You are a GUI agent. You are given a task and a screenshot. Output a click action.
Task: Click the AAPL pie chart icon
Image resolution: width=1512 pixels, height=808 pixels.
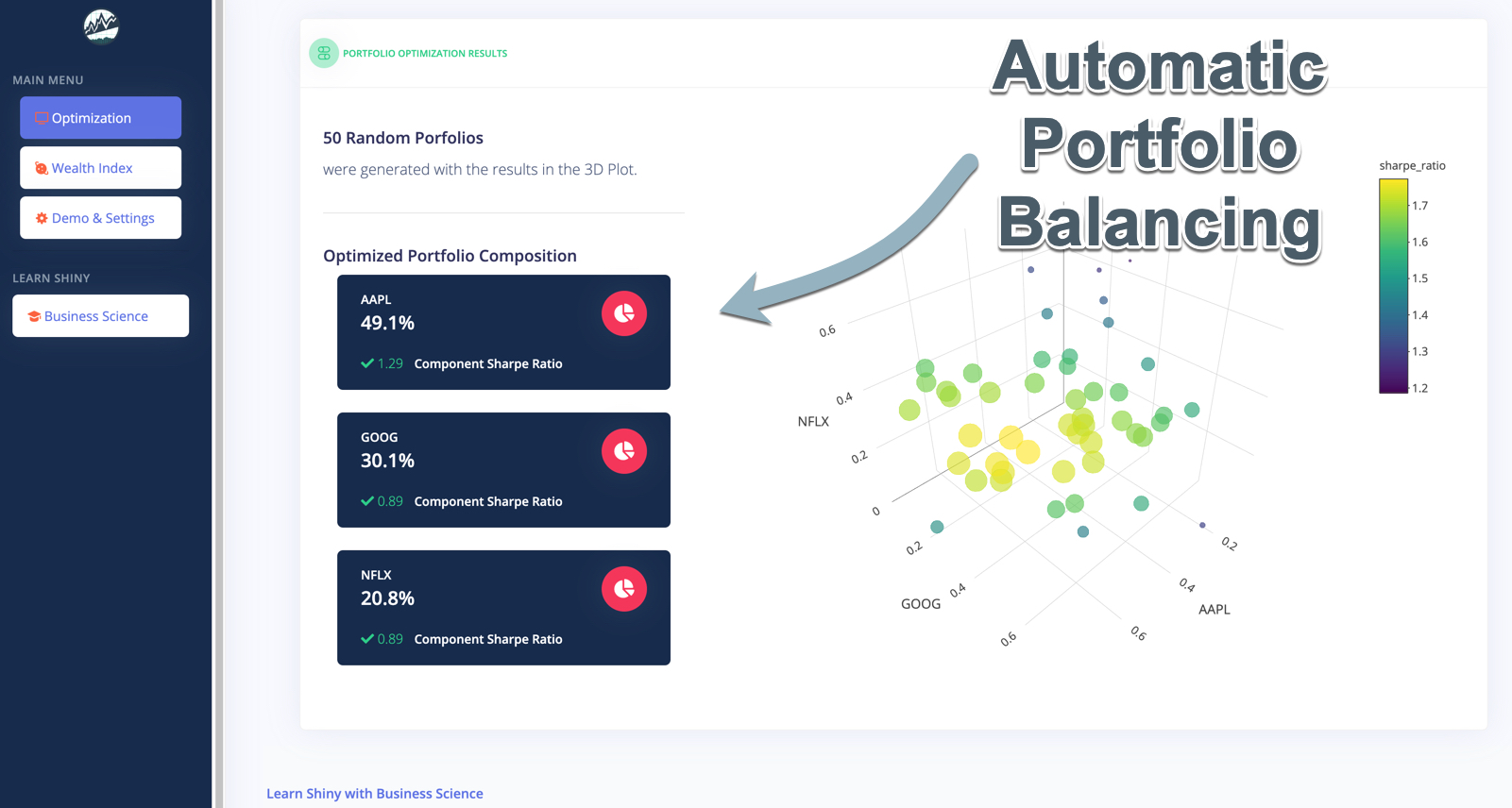coord(624,313)
